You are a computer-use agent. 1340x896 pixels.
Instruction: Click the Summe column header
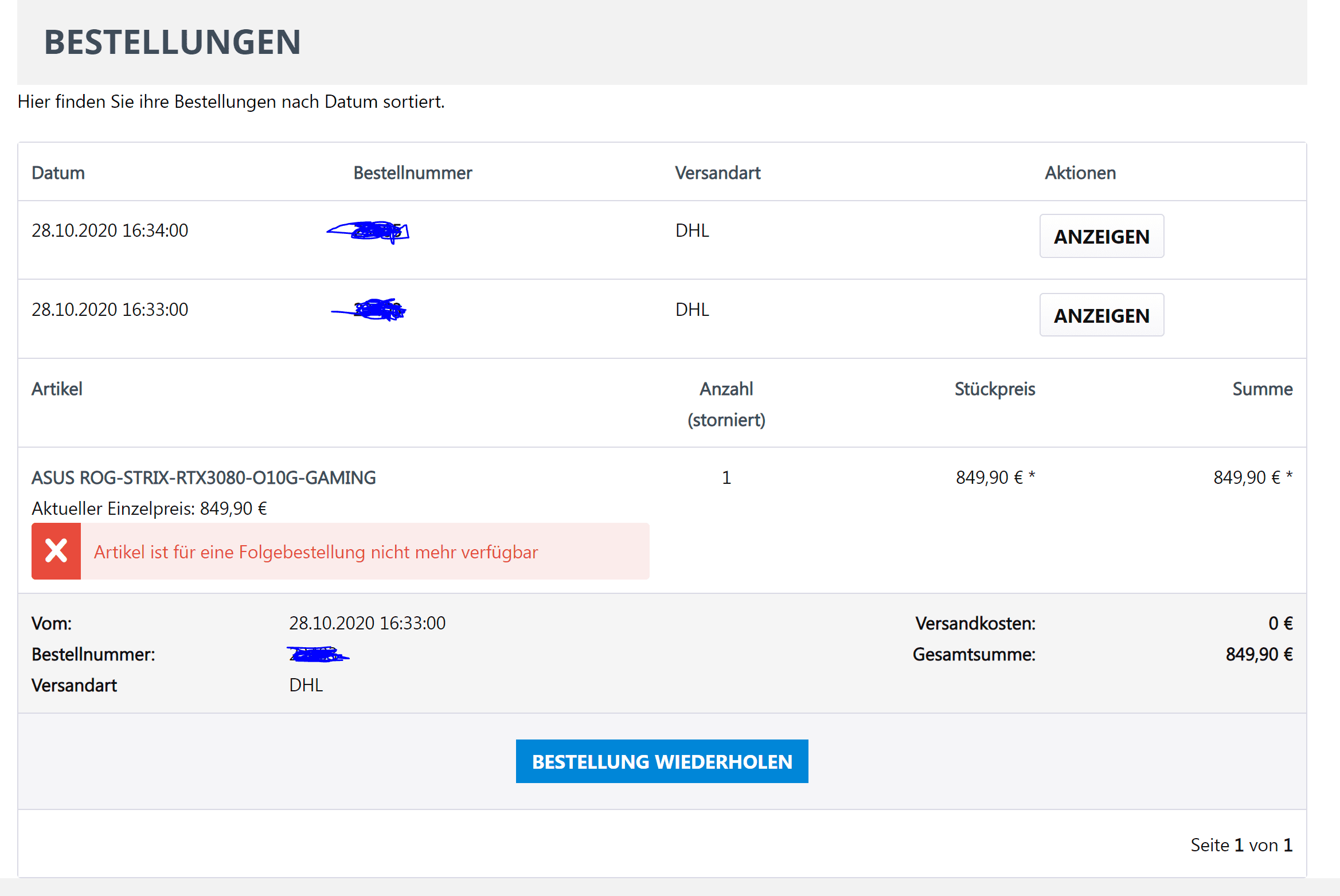[x=1262, y=389]
